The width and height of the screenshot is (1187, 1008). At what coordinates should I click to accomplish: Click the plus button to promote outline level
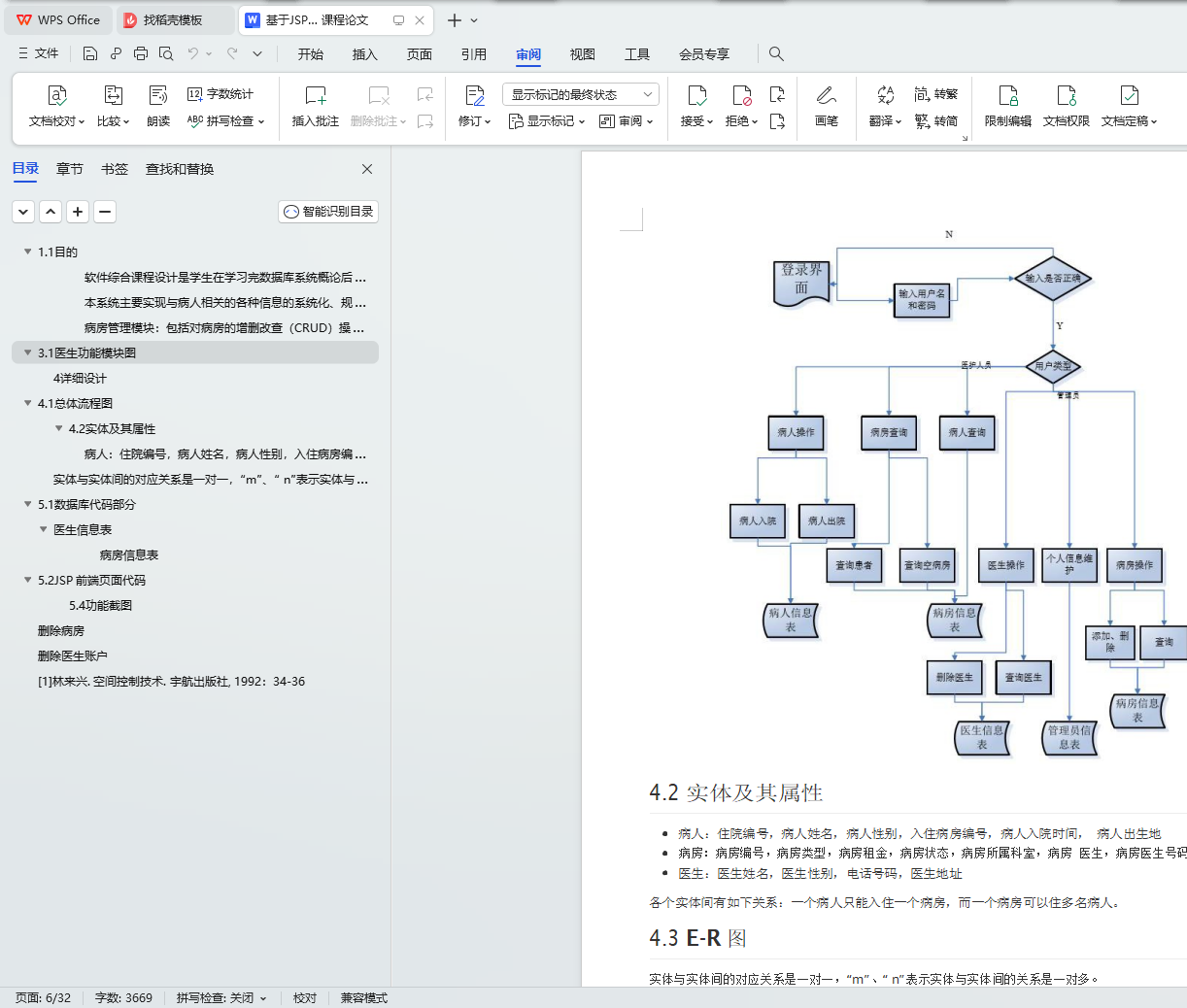coord(78,211)
